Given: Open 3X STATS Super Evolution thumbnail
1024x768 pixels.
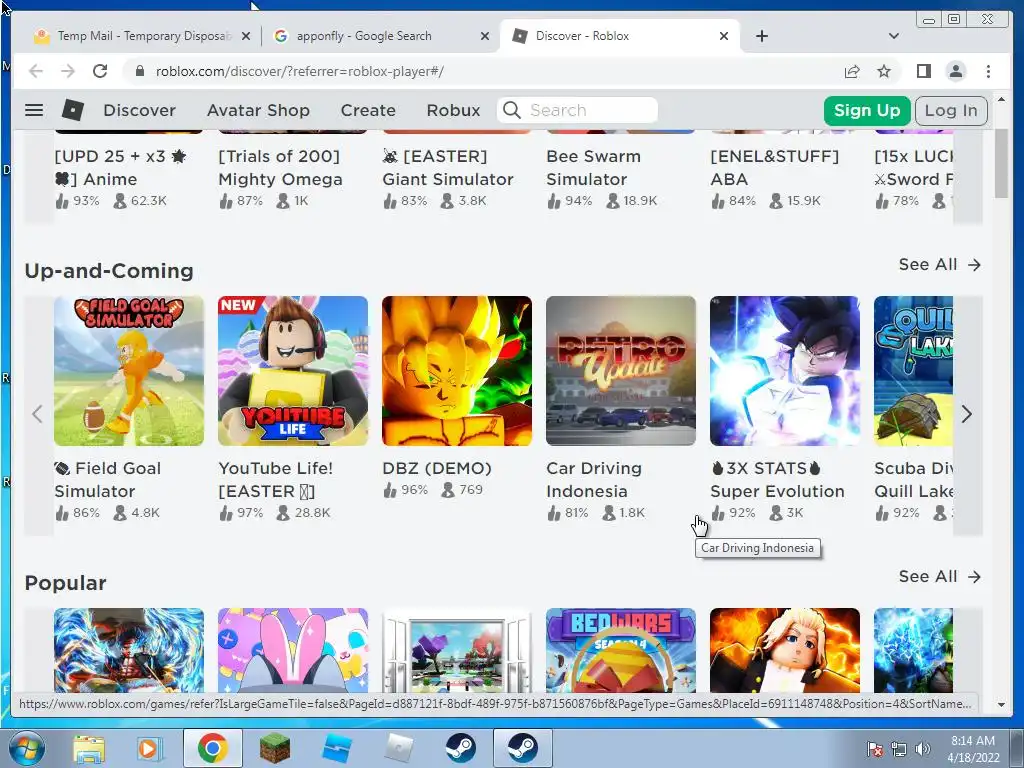Looking at the screenshot, I should point(784,371).
